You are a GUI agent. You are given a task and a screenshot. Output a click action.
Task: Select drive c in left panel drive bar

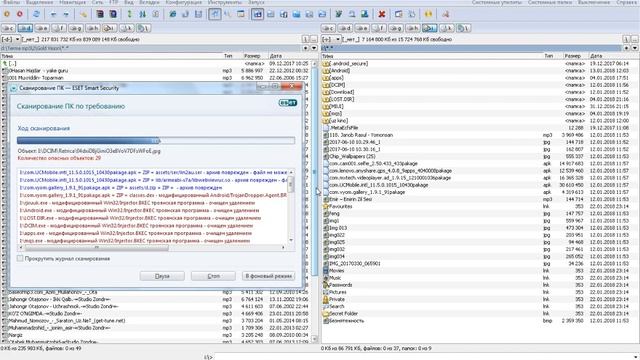click(x=8, y=28)
